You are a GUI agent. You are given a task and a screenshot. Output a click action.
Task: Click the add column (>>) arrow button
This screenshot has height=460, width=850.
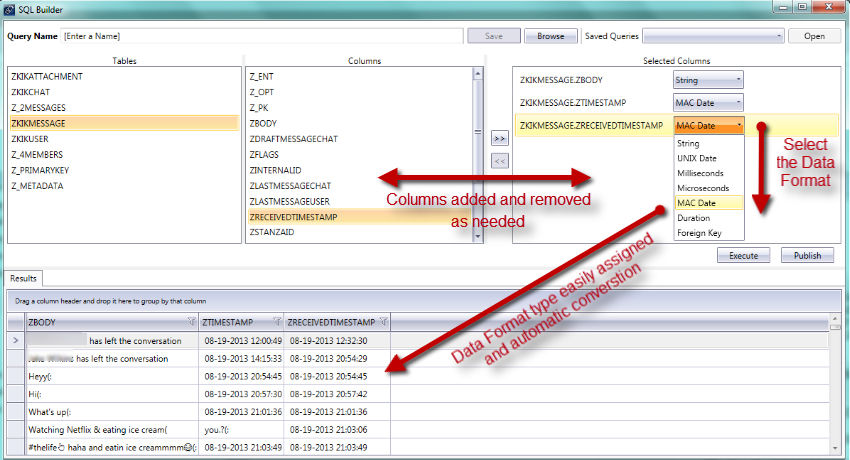pyautogui.click(x=500, y=139)
